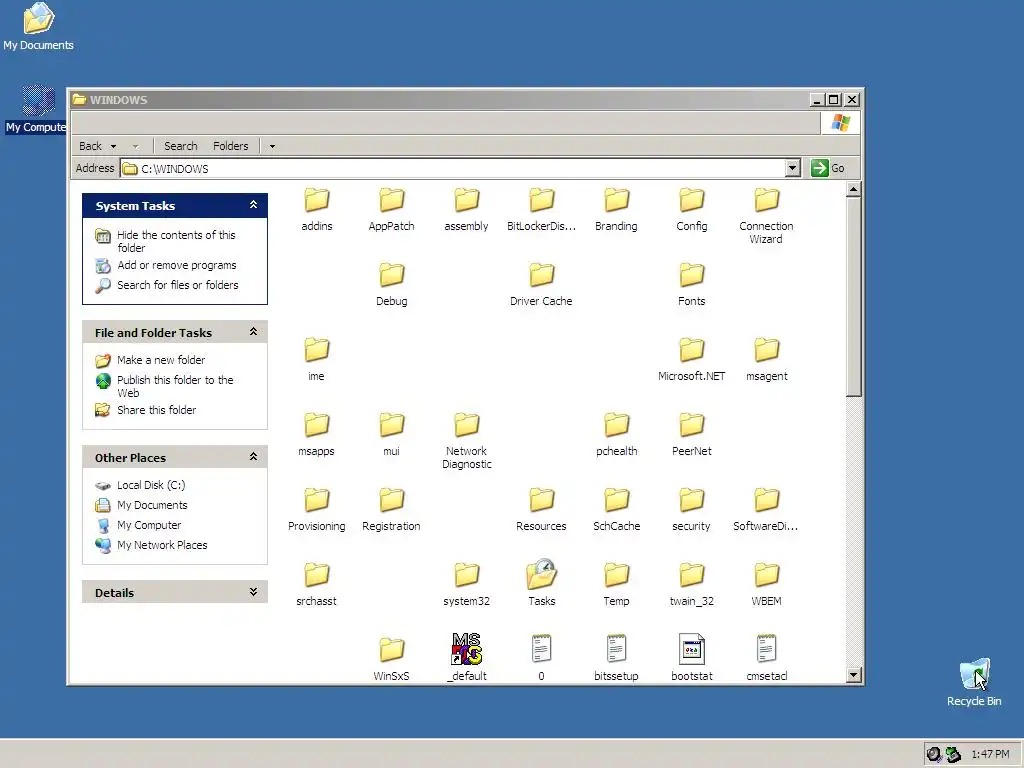
Task: Select the system32 folder
Action: (x=466, y=584)
